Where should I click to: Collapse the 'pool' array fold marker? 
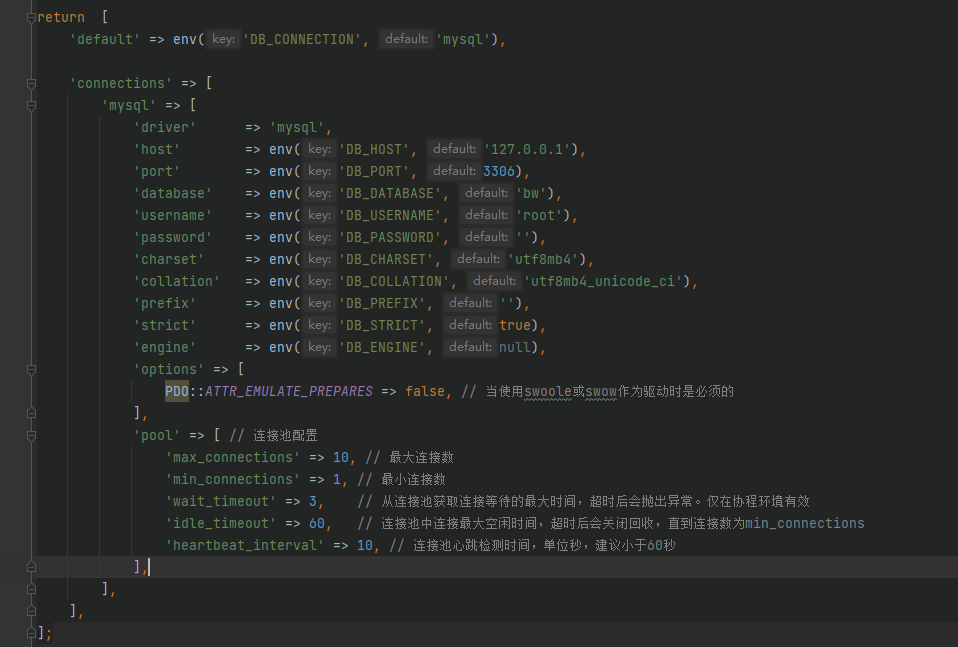pos(32,435)
